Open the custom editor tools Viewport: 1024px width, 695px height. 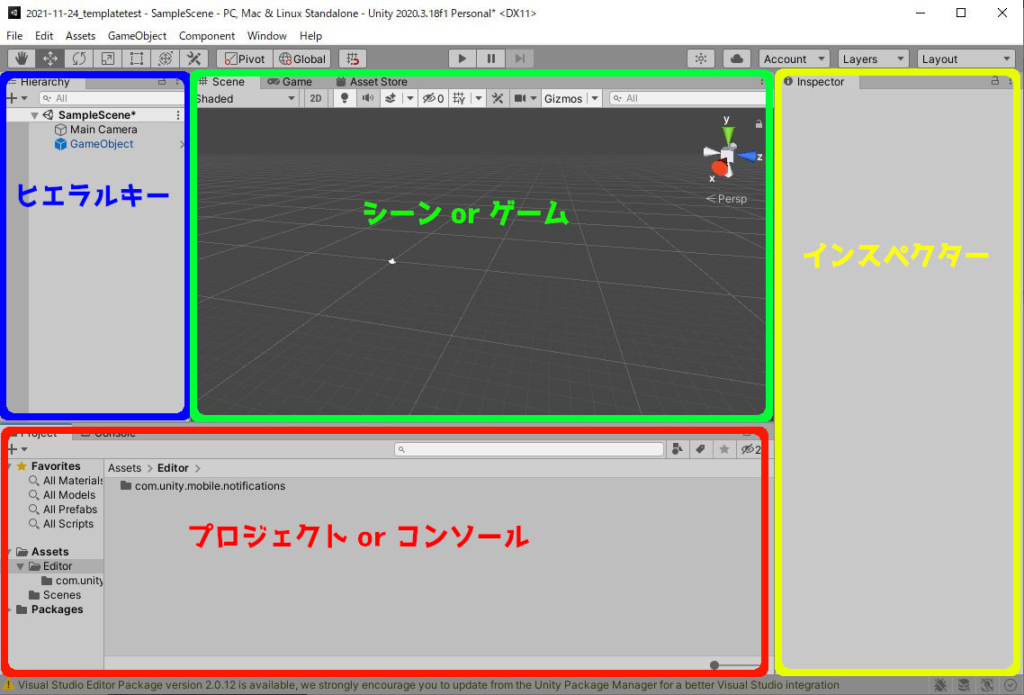click(194, 59)
